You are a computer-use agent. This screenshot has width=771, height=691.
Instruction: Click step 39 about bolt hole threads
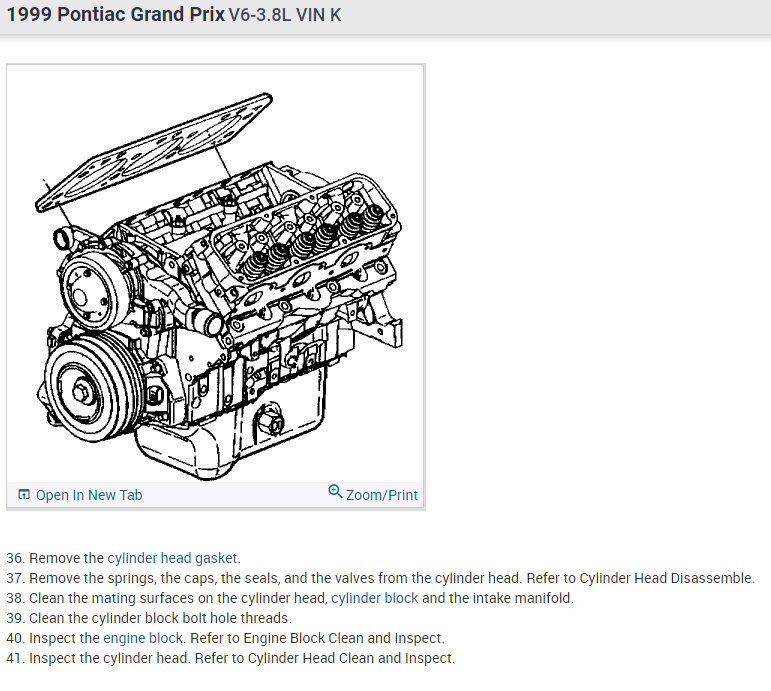[149, 618]
